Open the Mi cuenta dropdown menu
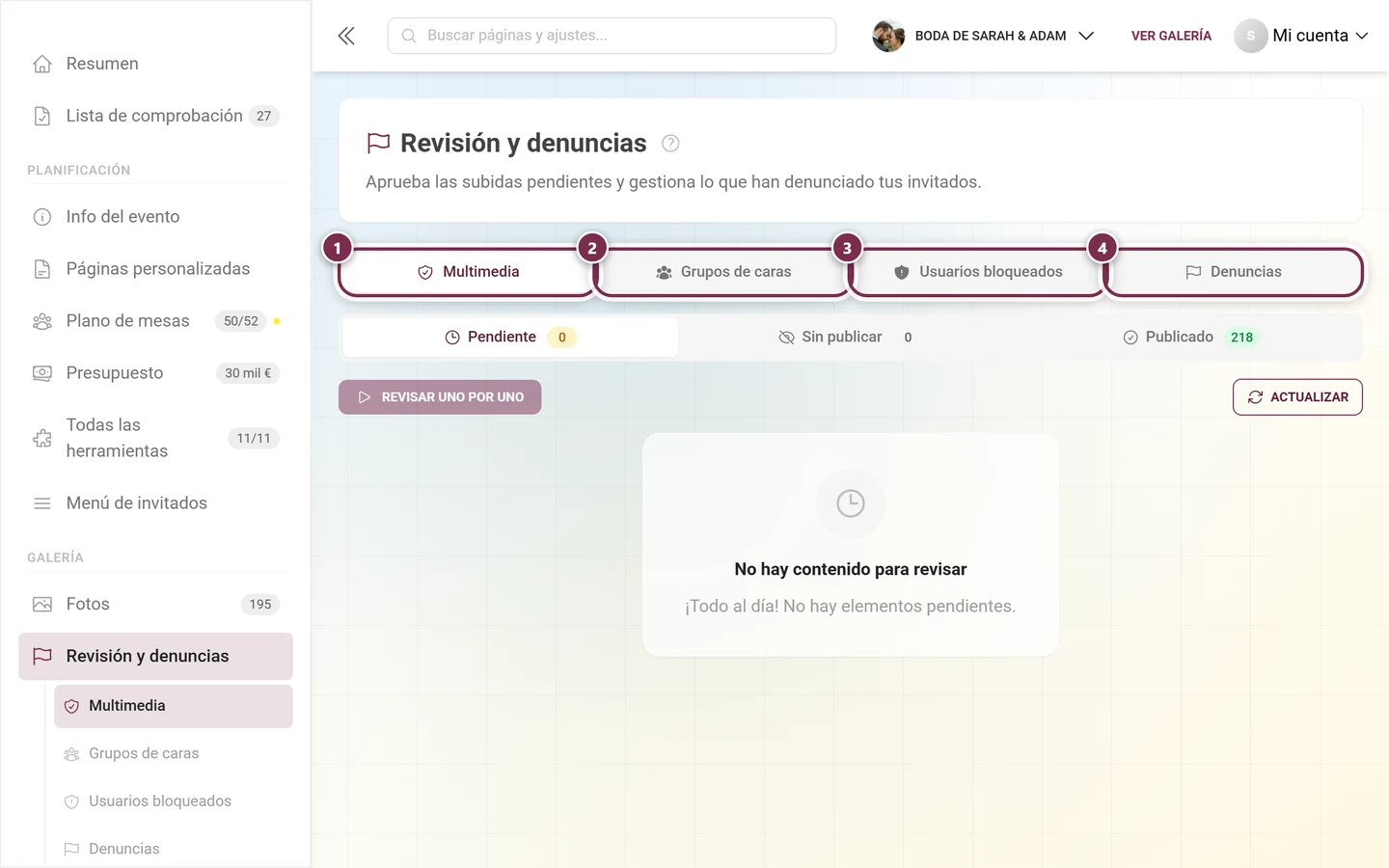This screenshot has width=1389, height=868. 1301,36
